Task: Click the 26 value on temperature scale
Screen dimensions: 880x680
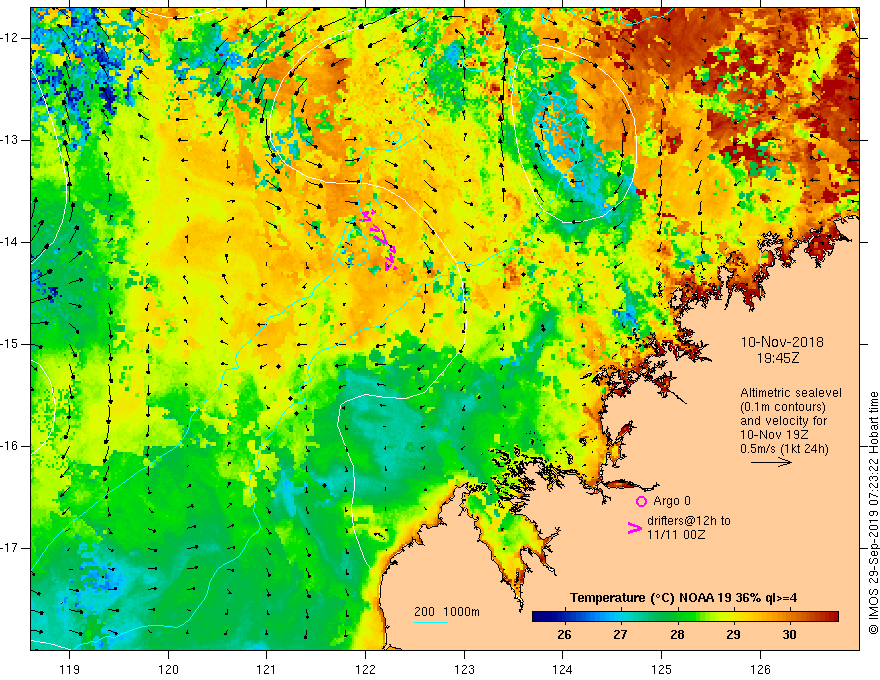Action: (x=564, y=635)
